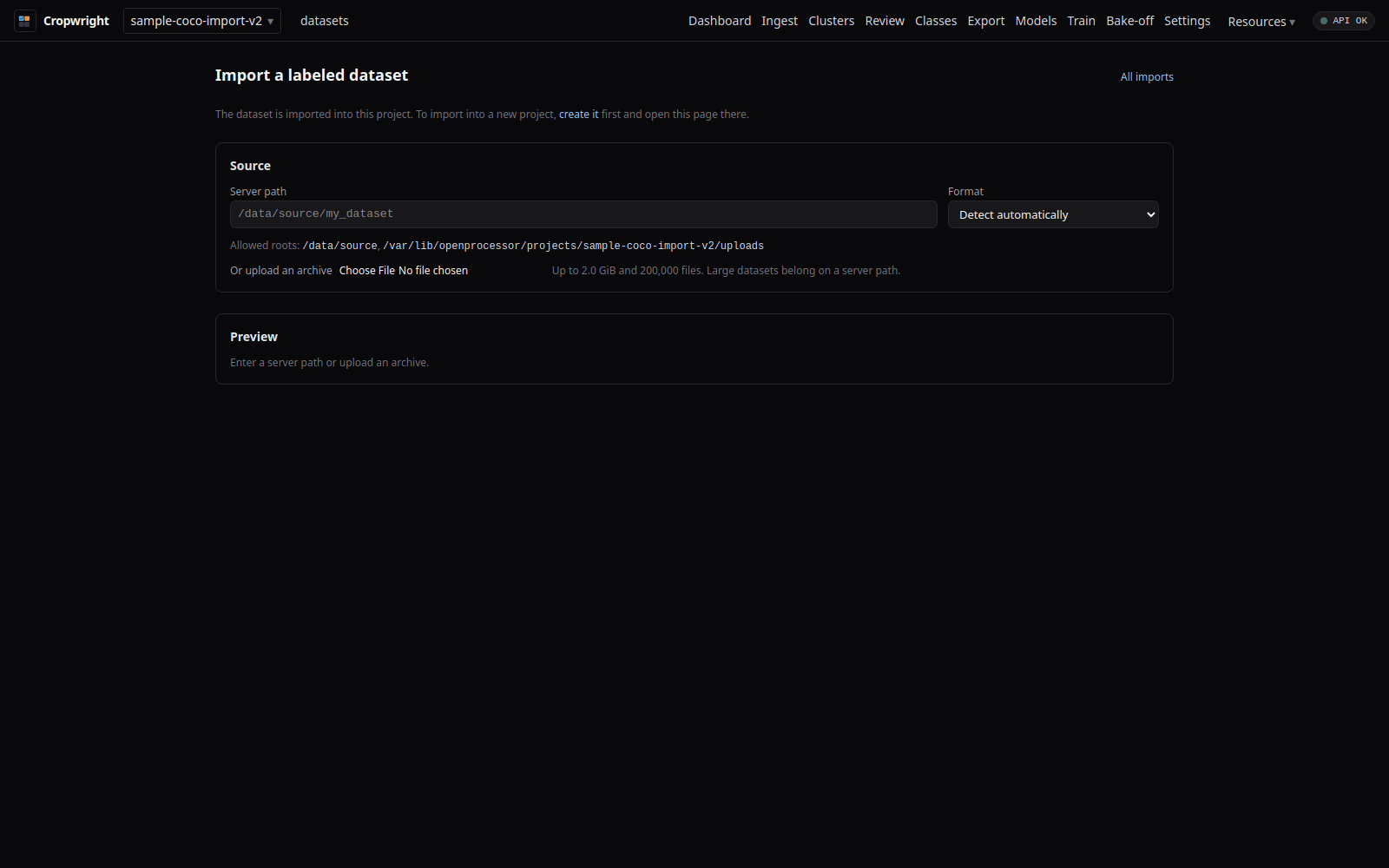Open the sample-coco-import-v2 project dropdown

point(202,21)
